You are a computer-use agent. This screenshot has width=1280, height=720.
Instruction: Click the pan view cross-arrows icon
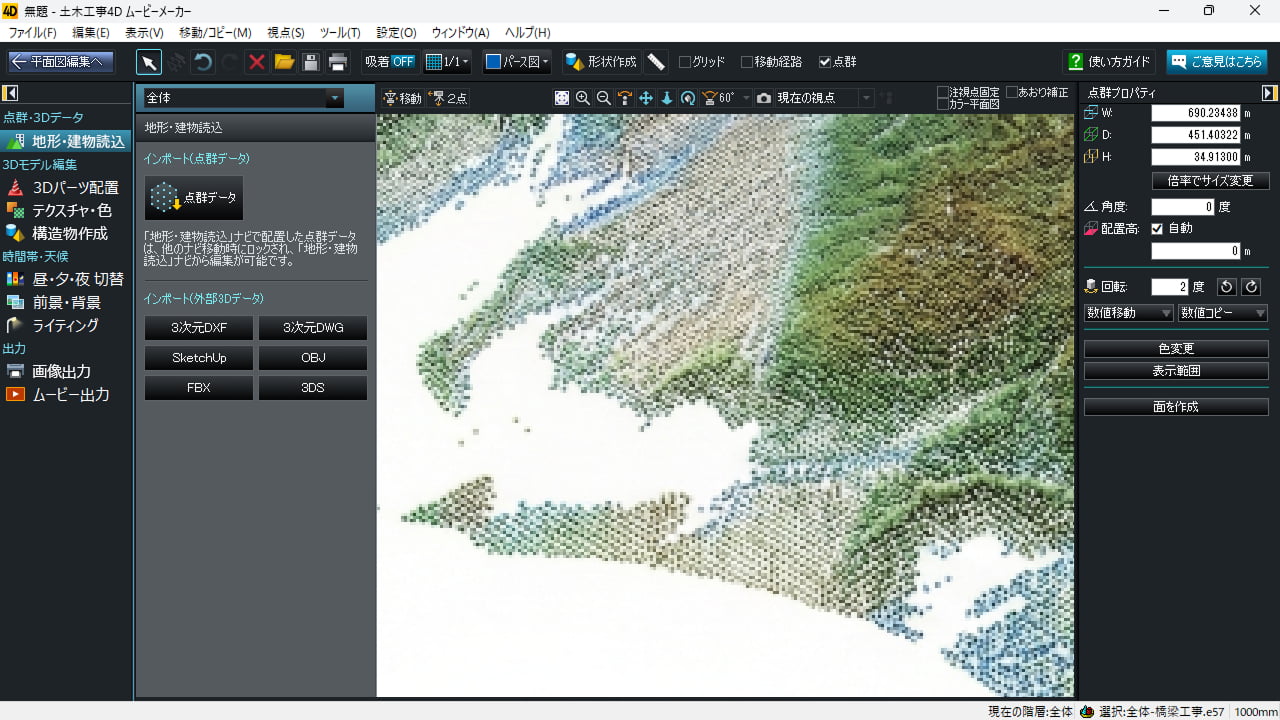[x=646, y=98]
